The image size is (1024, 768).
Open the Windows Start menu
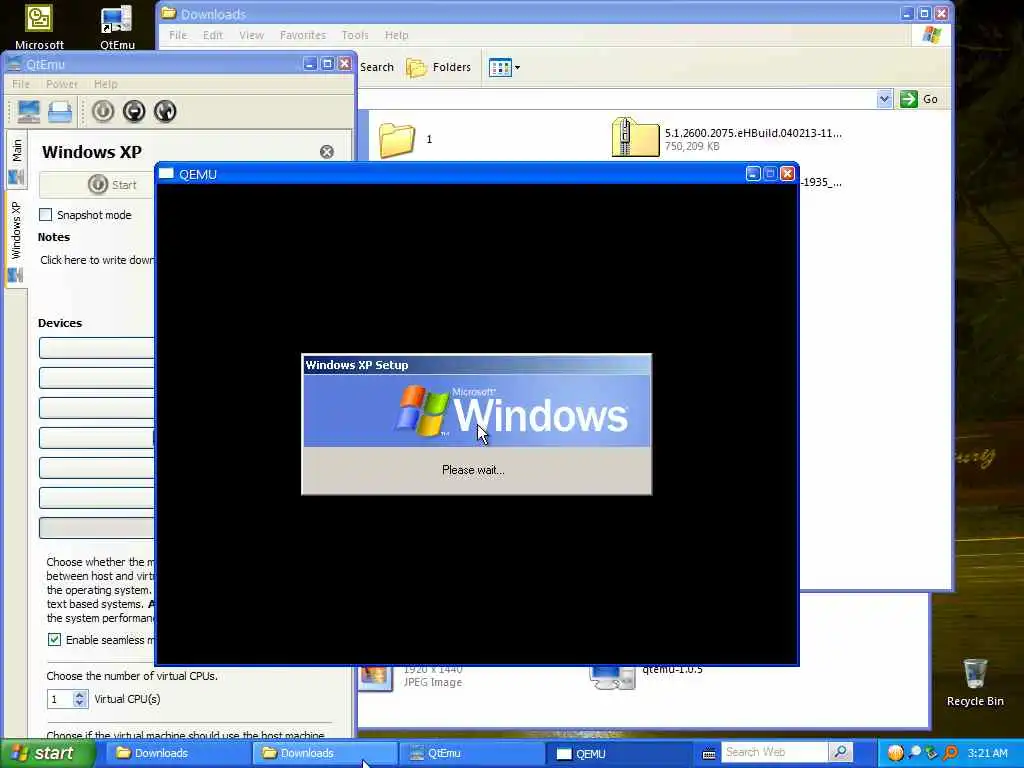coord(47,753)
